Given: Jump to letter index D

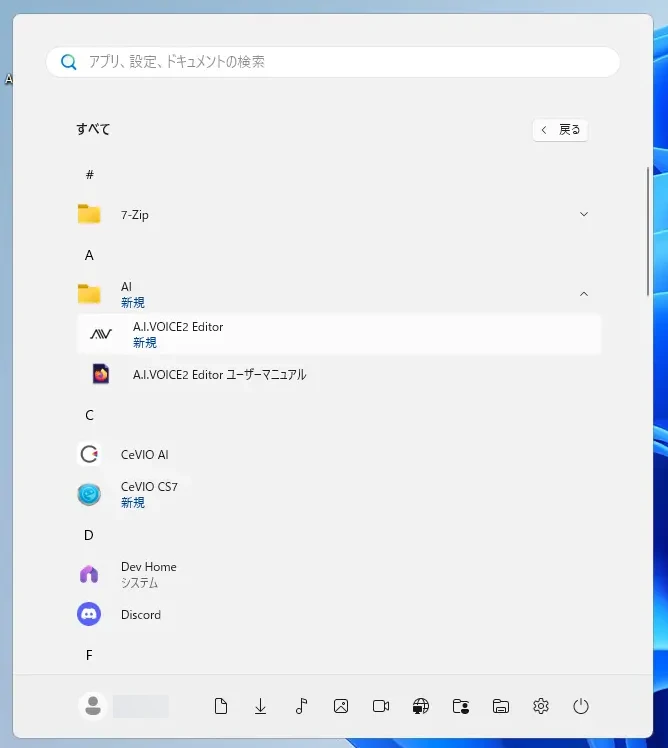Looking at the screenshot, I should click(89, 535).
